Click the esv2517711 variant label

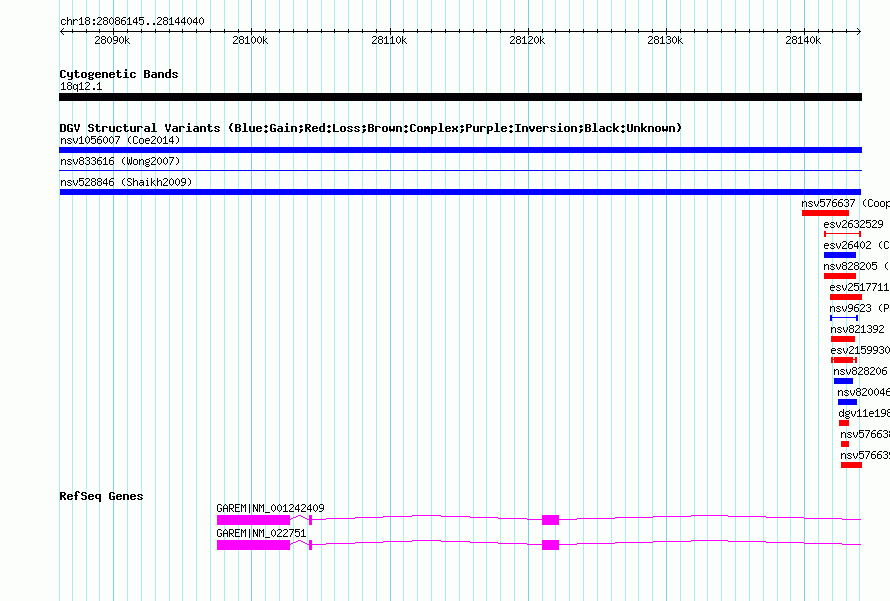tap(859, 287)
